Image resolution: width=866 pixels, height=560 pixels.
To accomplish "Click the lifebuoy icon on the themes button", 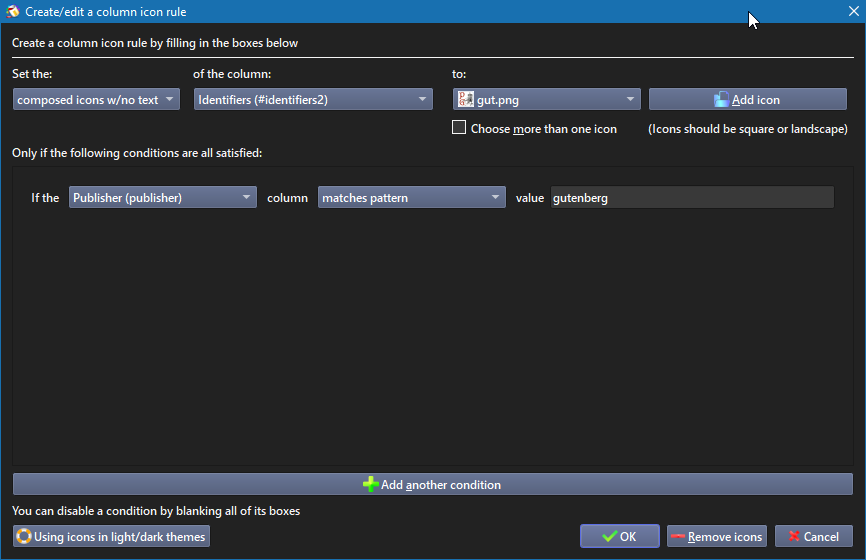I will pos(24,536).
